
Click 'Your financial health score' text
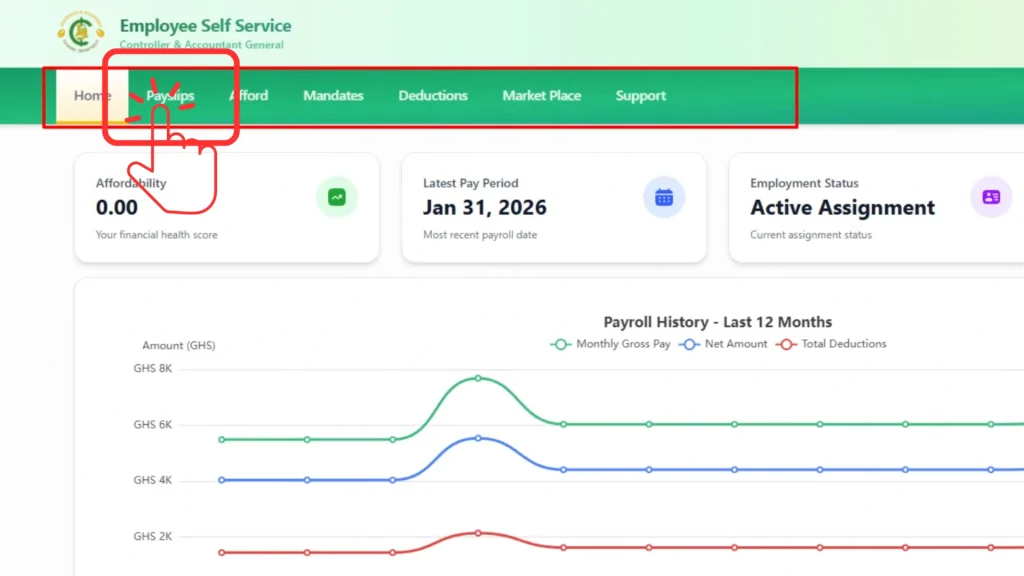(157, 235)
